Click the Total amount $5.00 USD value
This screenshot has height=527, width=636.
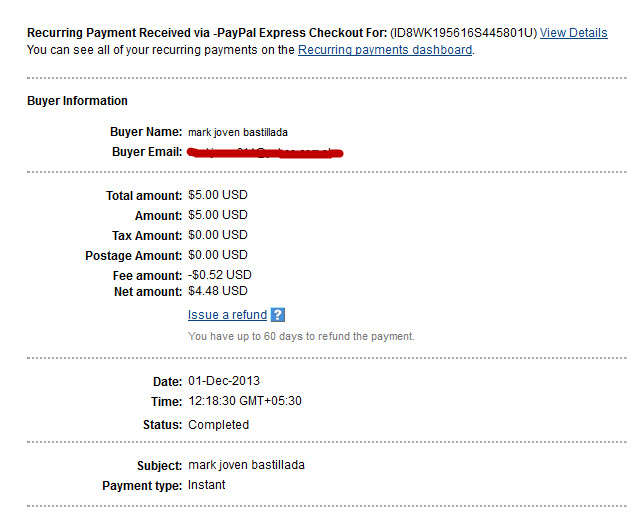point(218,195)
